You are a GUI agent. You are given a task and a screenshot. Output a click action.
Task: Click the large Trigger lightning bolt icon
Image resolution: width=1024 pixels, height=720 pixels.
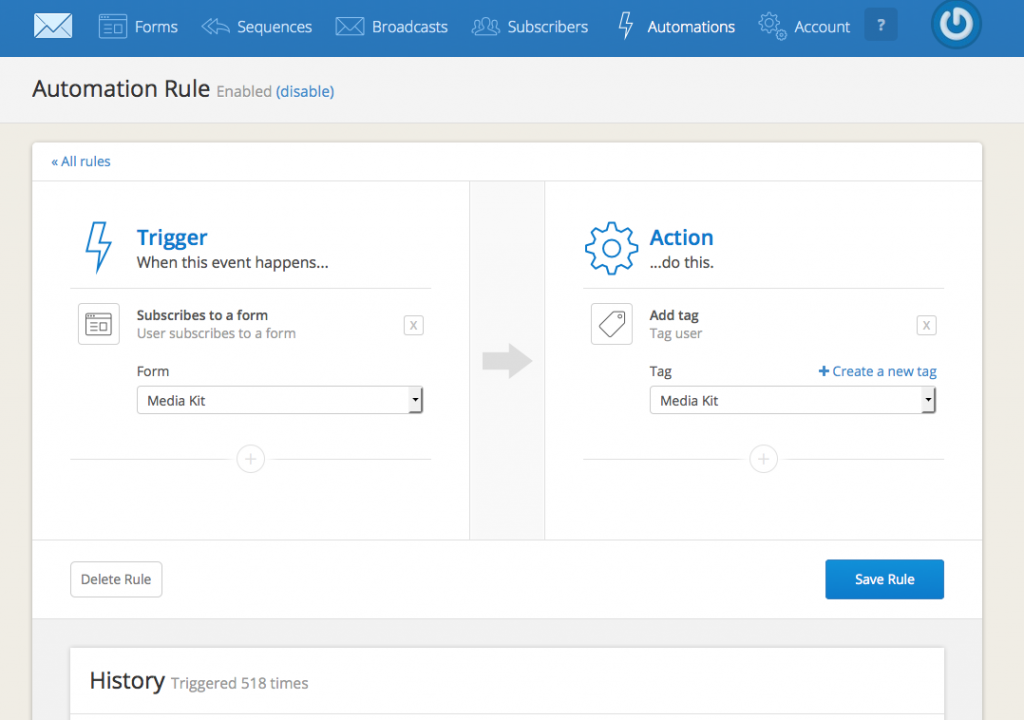click(99, 247)
